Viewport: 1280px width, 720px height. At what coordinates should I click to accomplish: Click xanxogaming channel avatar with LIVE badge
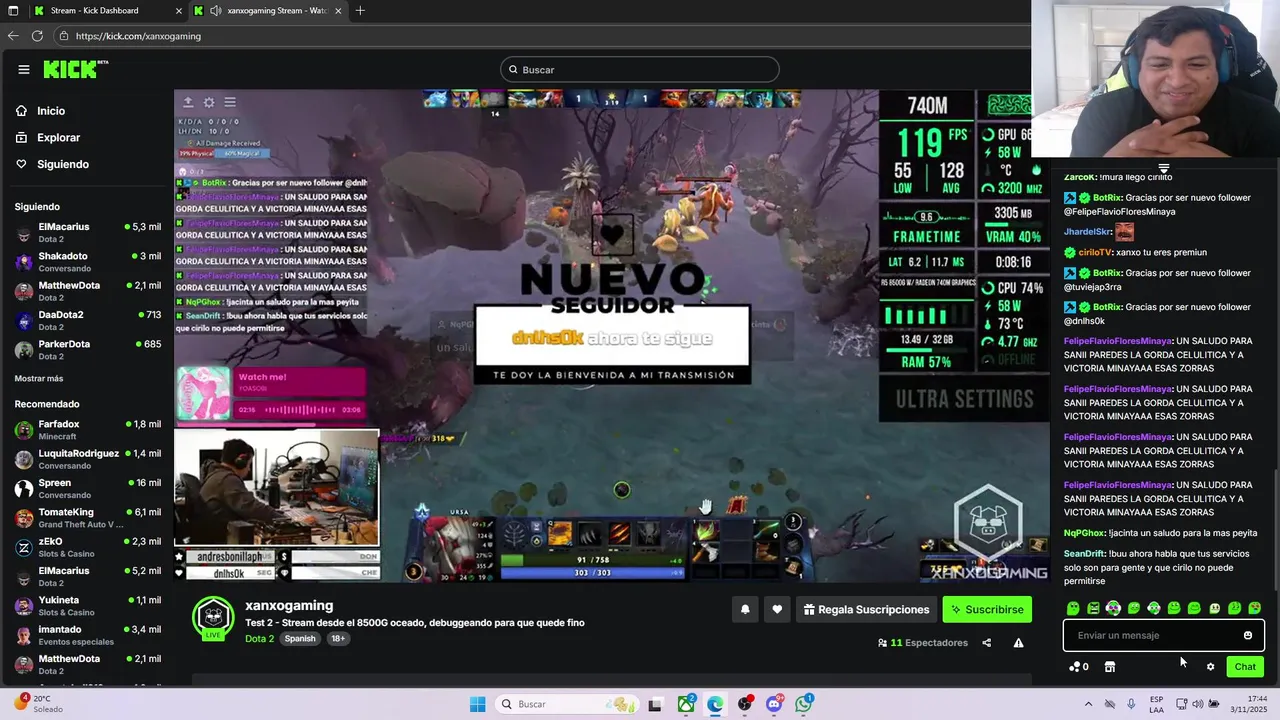tap(213, 619)
